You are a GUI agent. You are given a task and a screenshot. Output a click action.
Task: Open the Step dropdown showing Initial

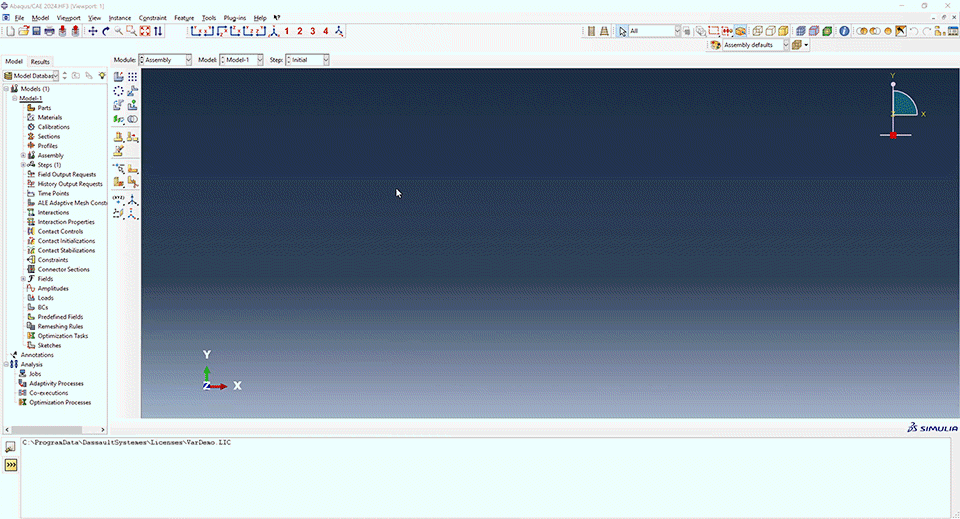coord(307,60)
